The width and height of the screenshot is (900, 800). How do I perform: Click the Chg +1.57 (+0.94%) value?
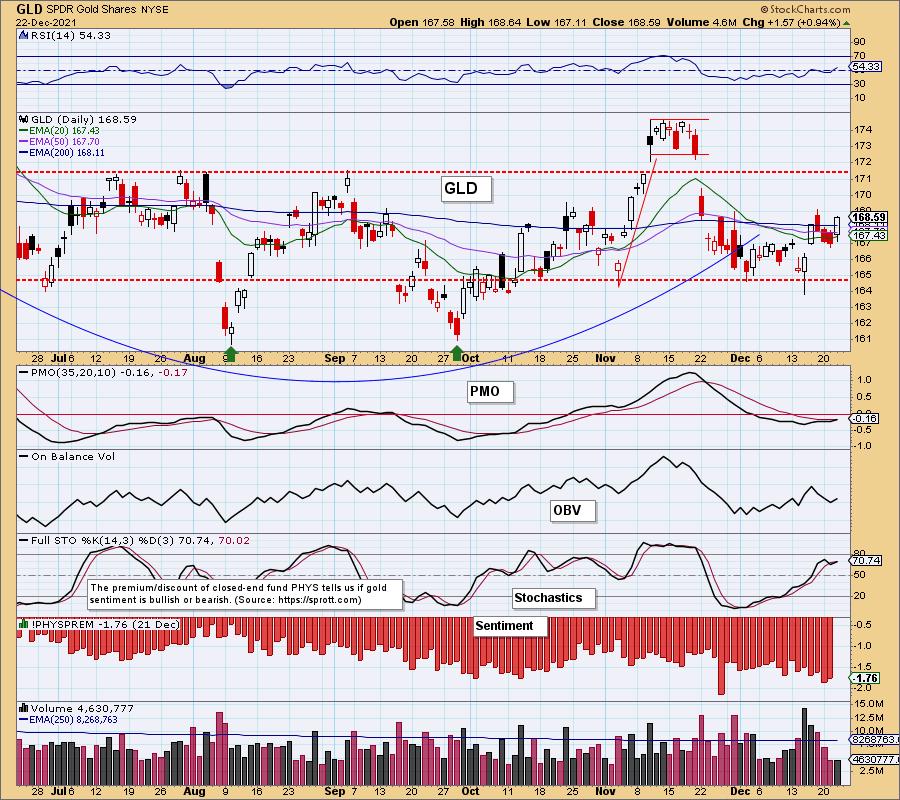(x=791, y=22)
